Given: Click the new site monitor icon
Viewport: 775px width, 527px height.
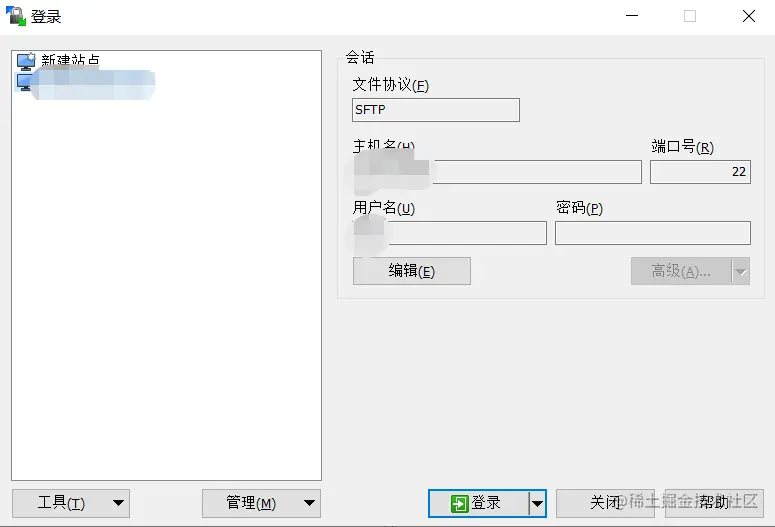Looking at the screenshot, I should [26, 61].
